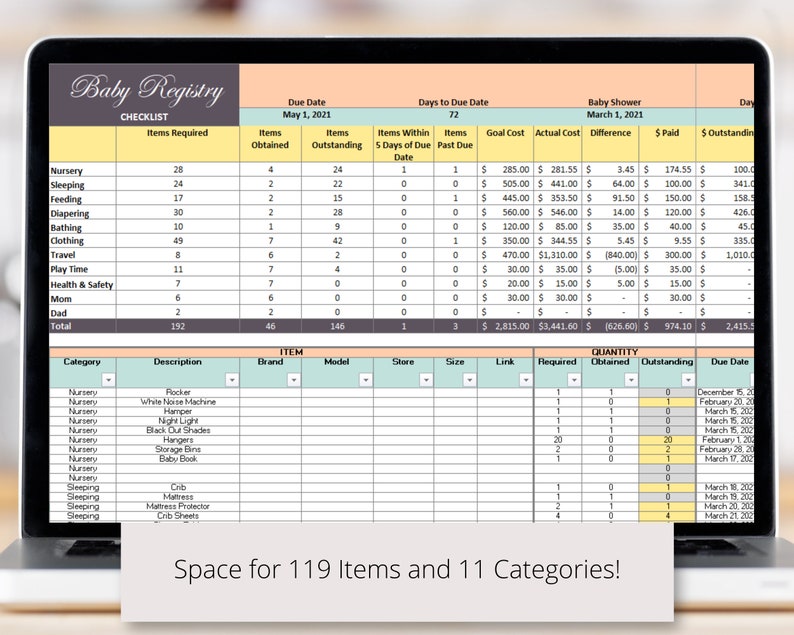The width and height of the screenshot is (794, 635).
Task: Select the Black Out Shades description cell
Action: point(178,430)
